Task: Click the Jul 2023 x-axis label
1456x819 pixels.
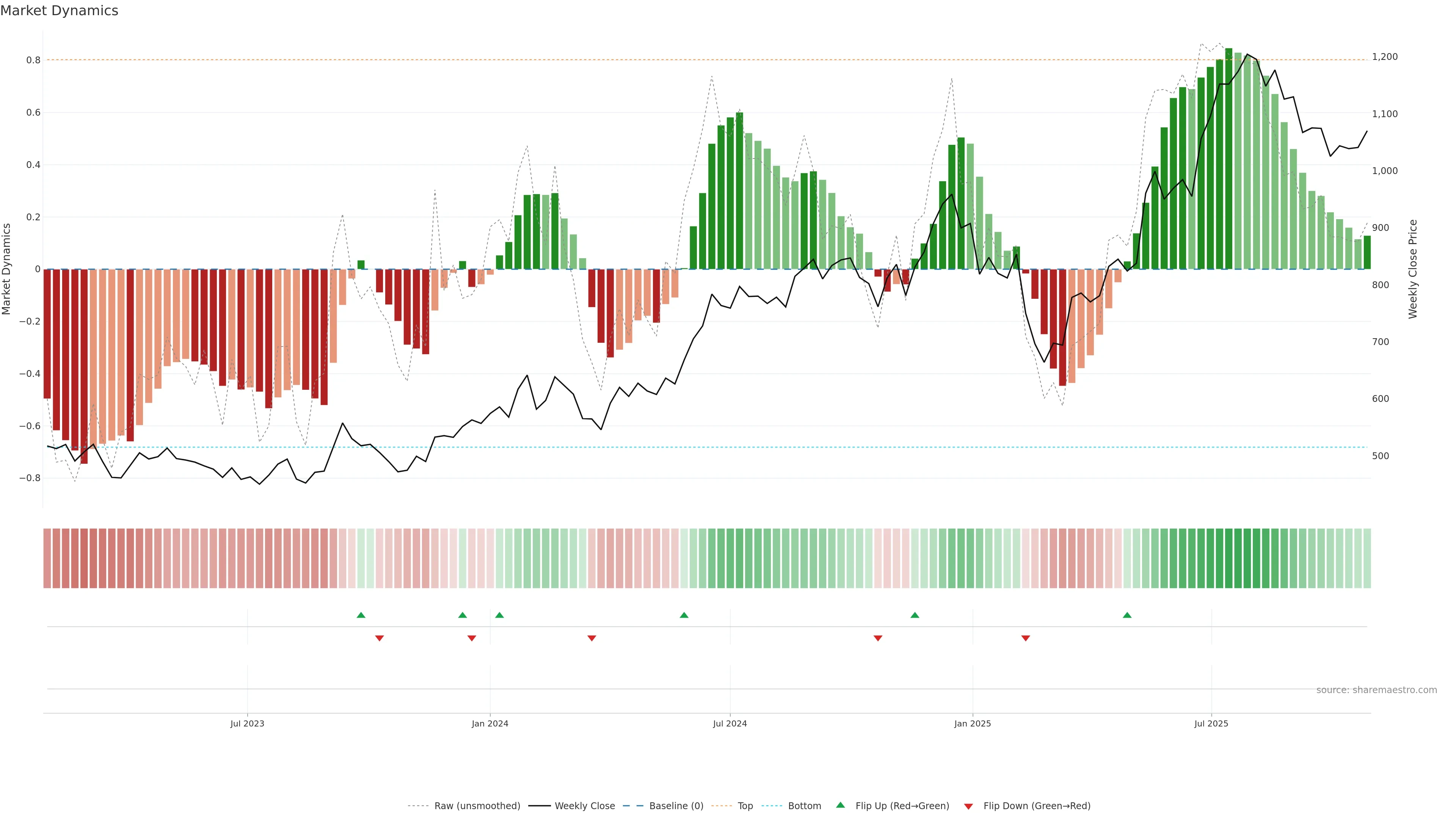Action: (247, 723)
